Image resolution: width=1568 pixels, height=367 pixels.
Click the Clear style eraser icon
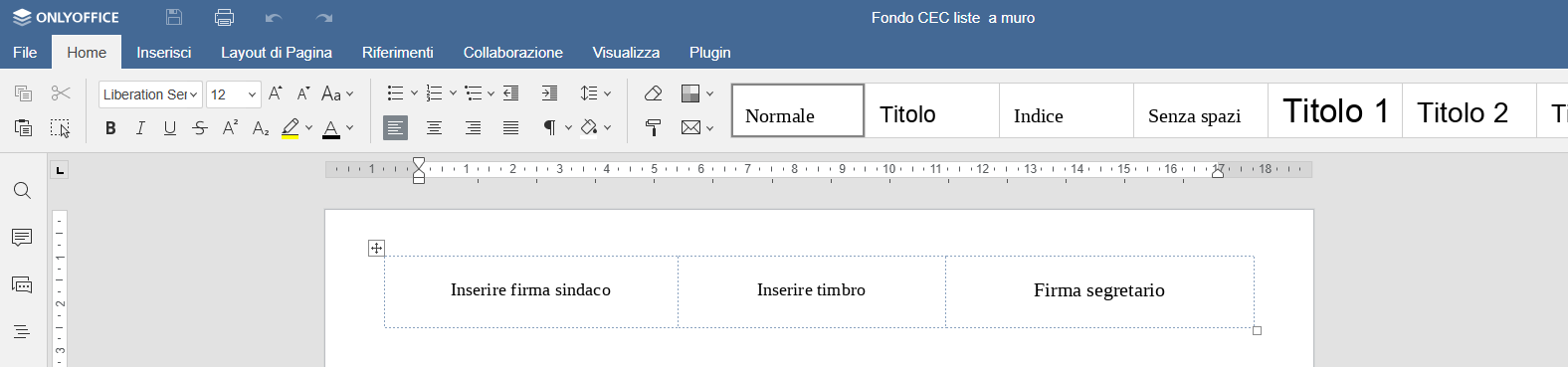coord(653,93)
